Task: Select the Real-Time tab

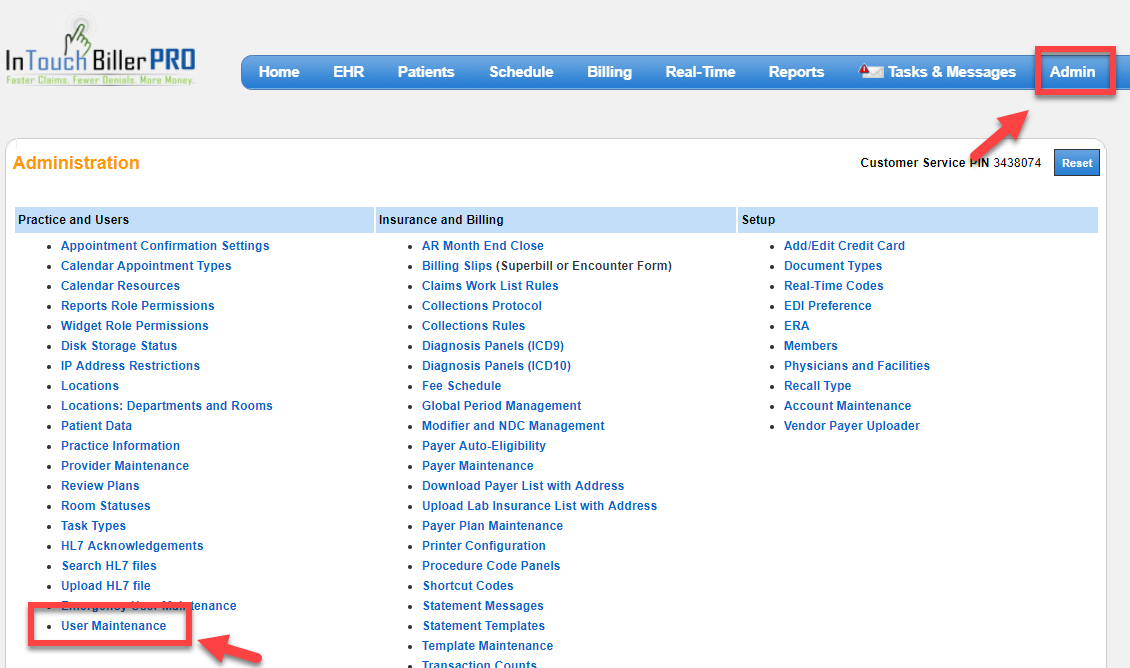Action: [700, 72]
